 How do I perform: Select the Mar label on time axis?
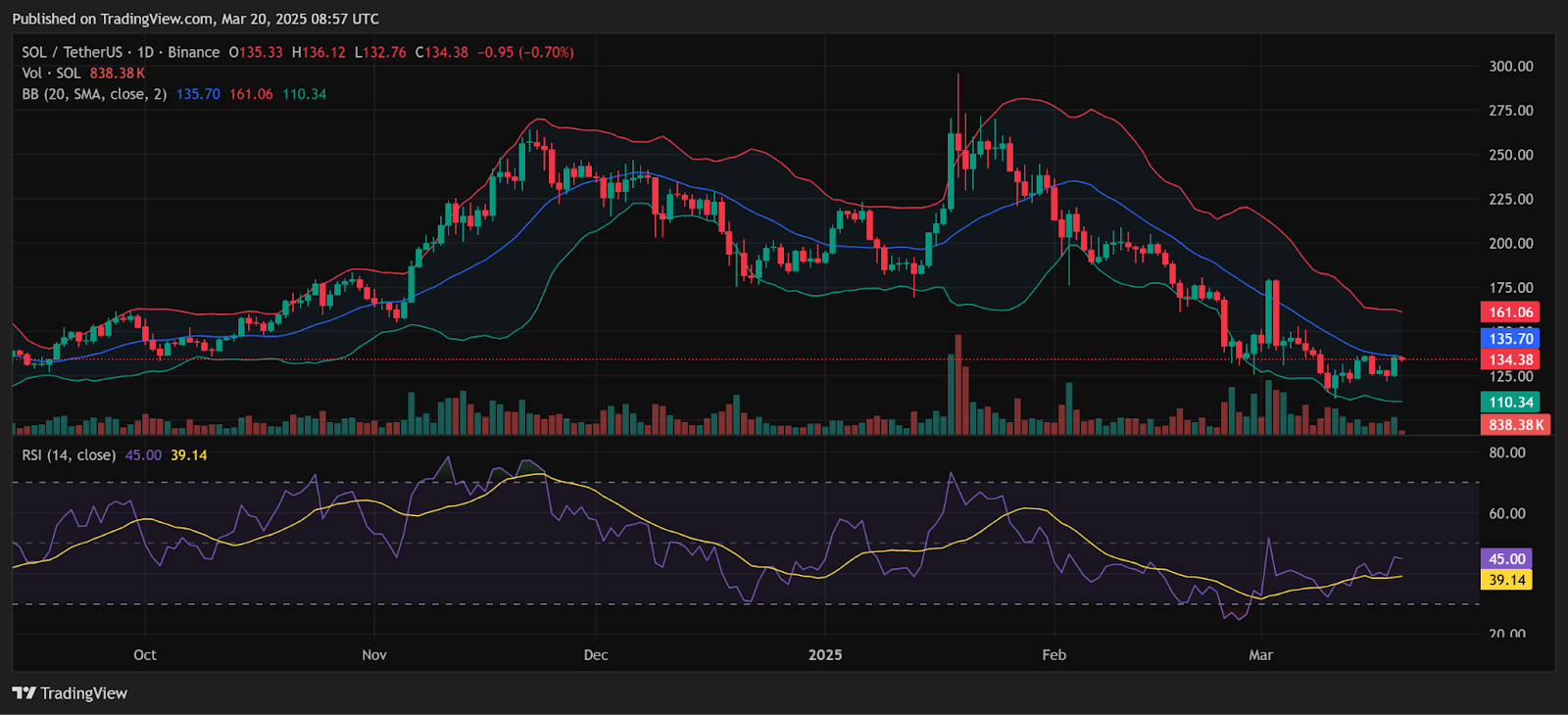coord(1260,655)
